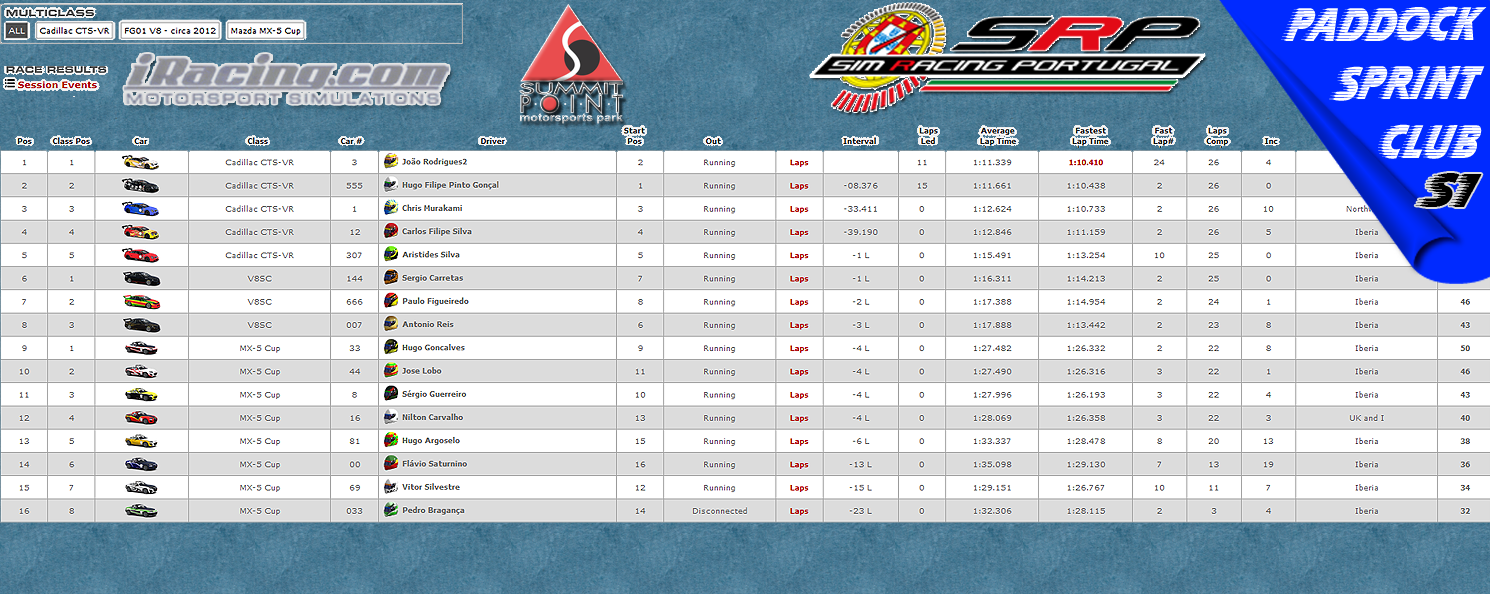The height and width of the screenshot is (594, 1490).
Task: Open Laps link for Jose Lobo
Action: (x=799, y=372)
